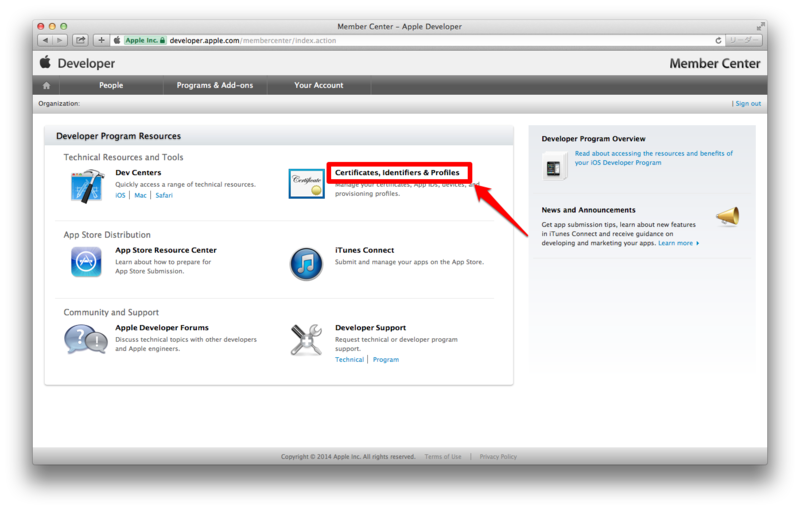Open the Dev Centers Xcode hammer icon
This screenshot has width=800, height=510.
[x=86, y=186]
